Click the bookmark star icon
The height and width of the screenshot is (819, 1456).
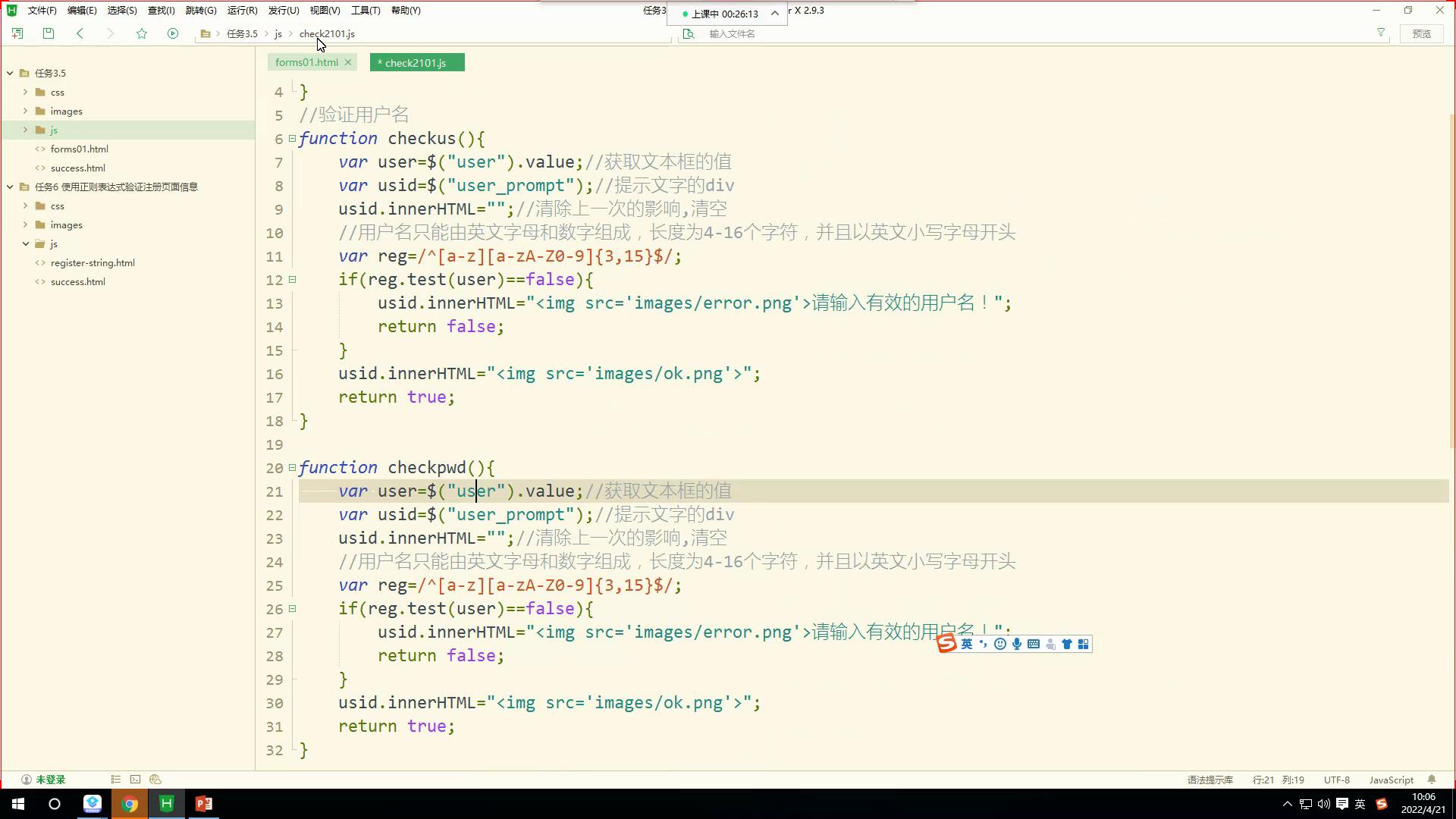[x=142, y=33]
